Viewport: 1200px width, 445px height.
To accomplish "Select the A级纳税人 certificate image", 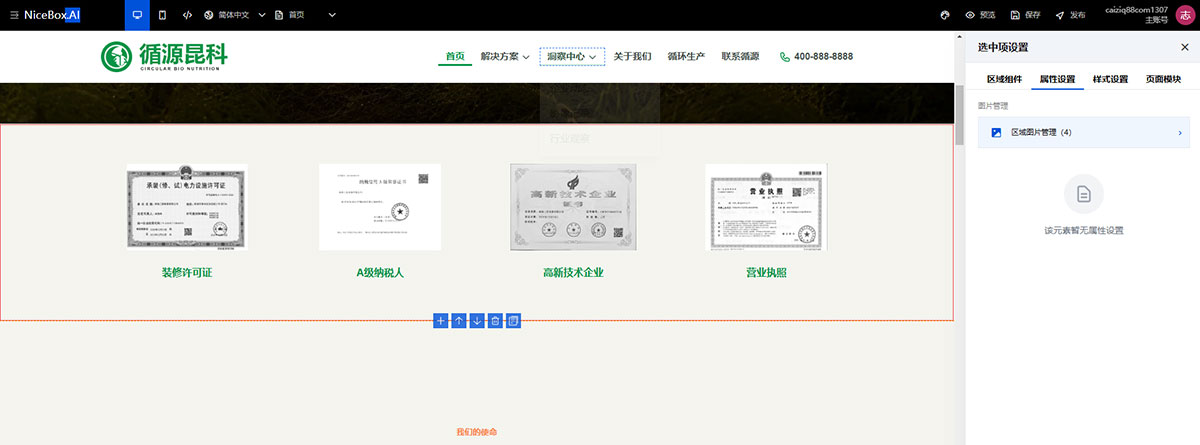I will 380,207.
